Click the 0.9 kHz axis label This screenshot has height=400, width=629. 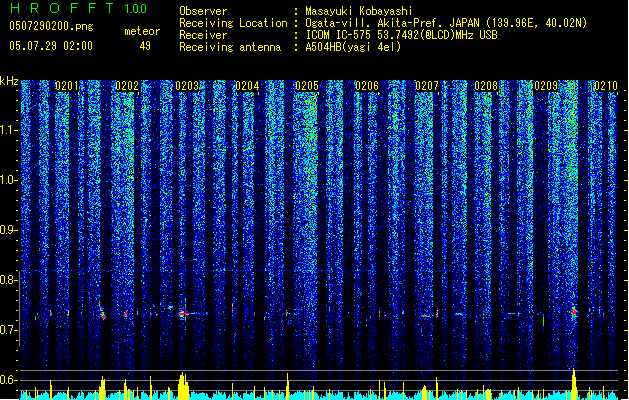[x=9, y=230]
